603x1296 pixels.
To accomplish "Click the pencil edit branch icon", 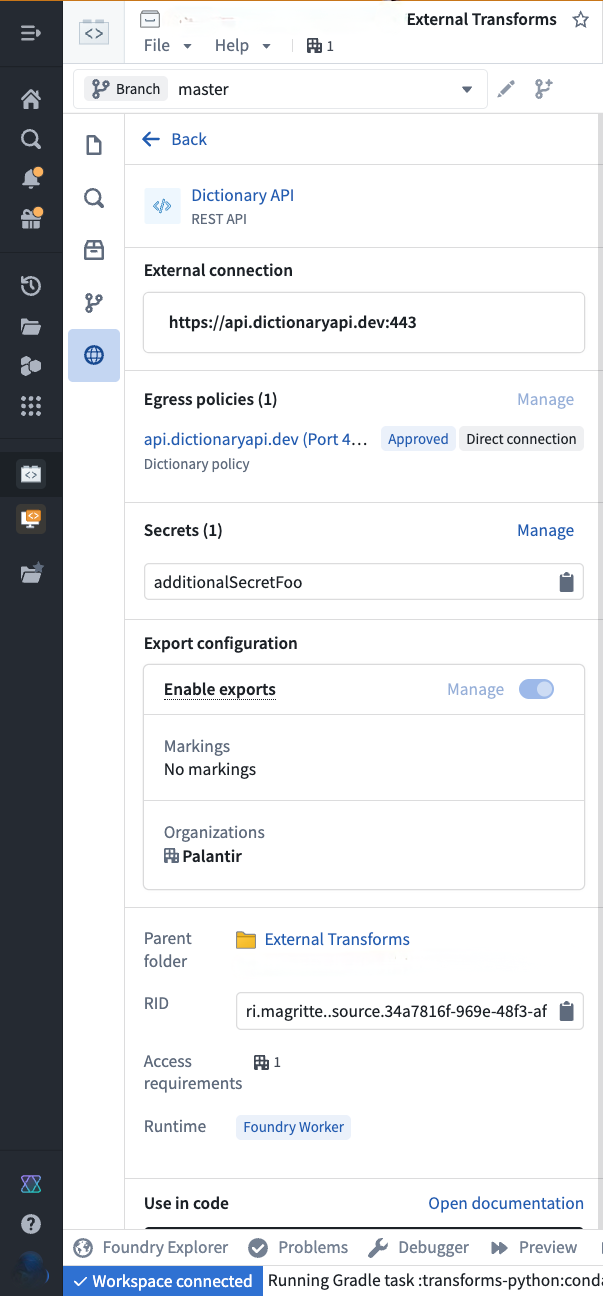I will 507,89.
